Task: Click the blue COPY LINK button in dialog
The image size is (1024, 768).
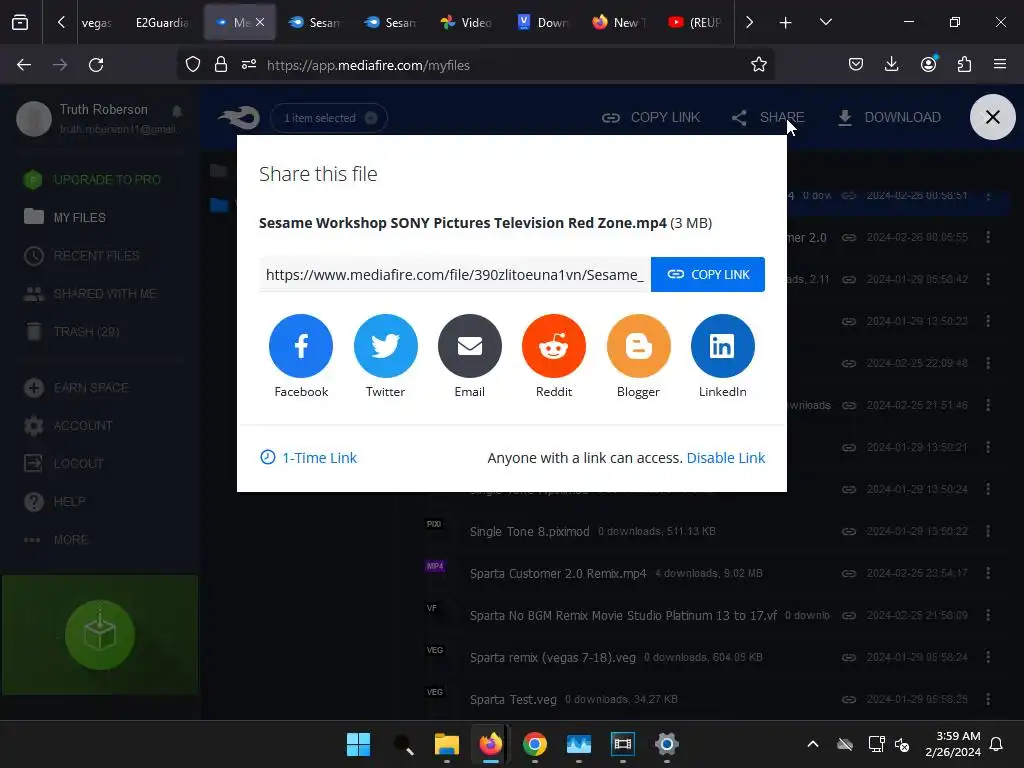Action: coord(708,274)
